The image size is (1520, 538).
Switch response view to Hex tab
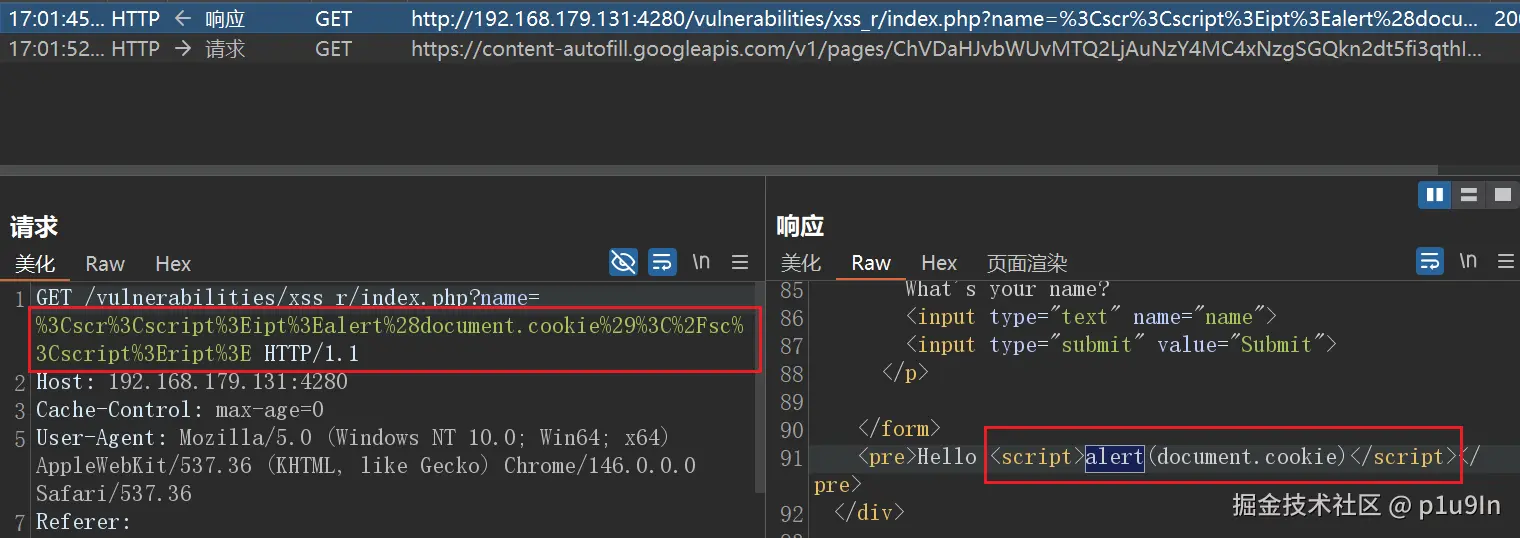point(939,263)
